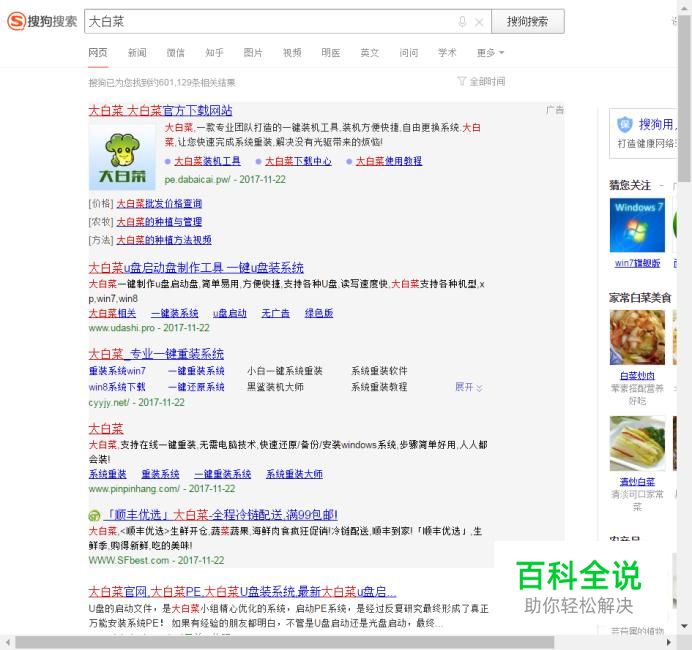
Task: Open 大白菜批发价格查询 link
Action: pyautogui.click(x=159, y=203)
